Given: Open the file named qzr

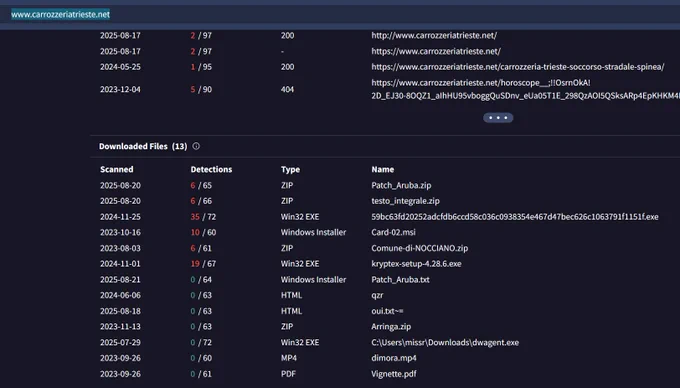Looking at the screenshot, I should pos(377,296).
